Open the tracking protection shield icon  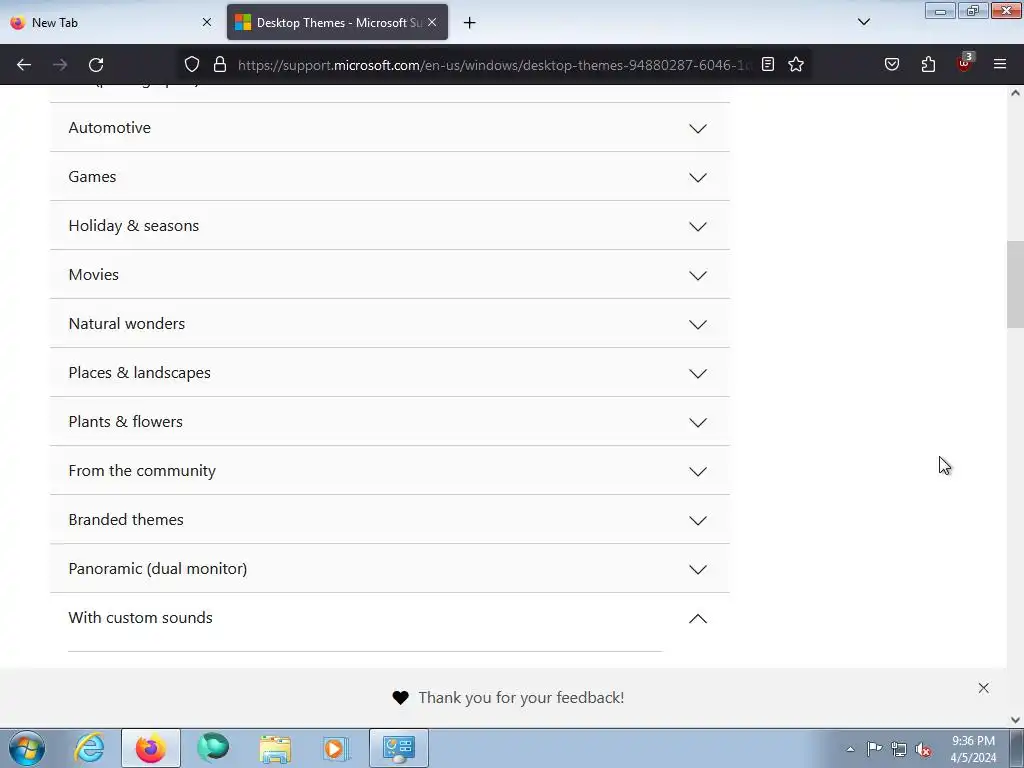coord(191,64)
